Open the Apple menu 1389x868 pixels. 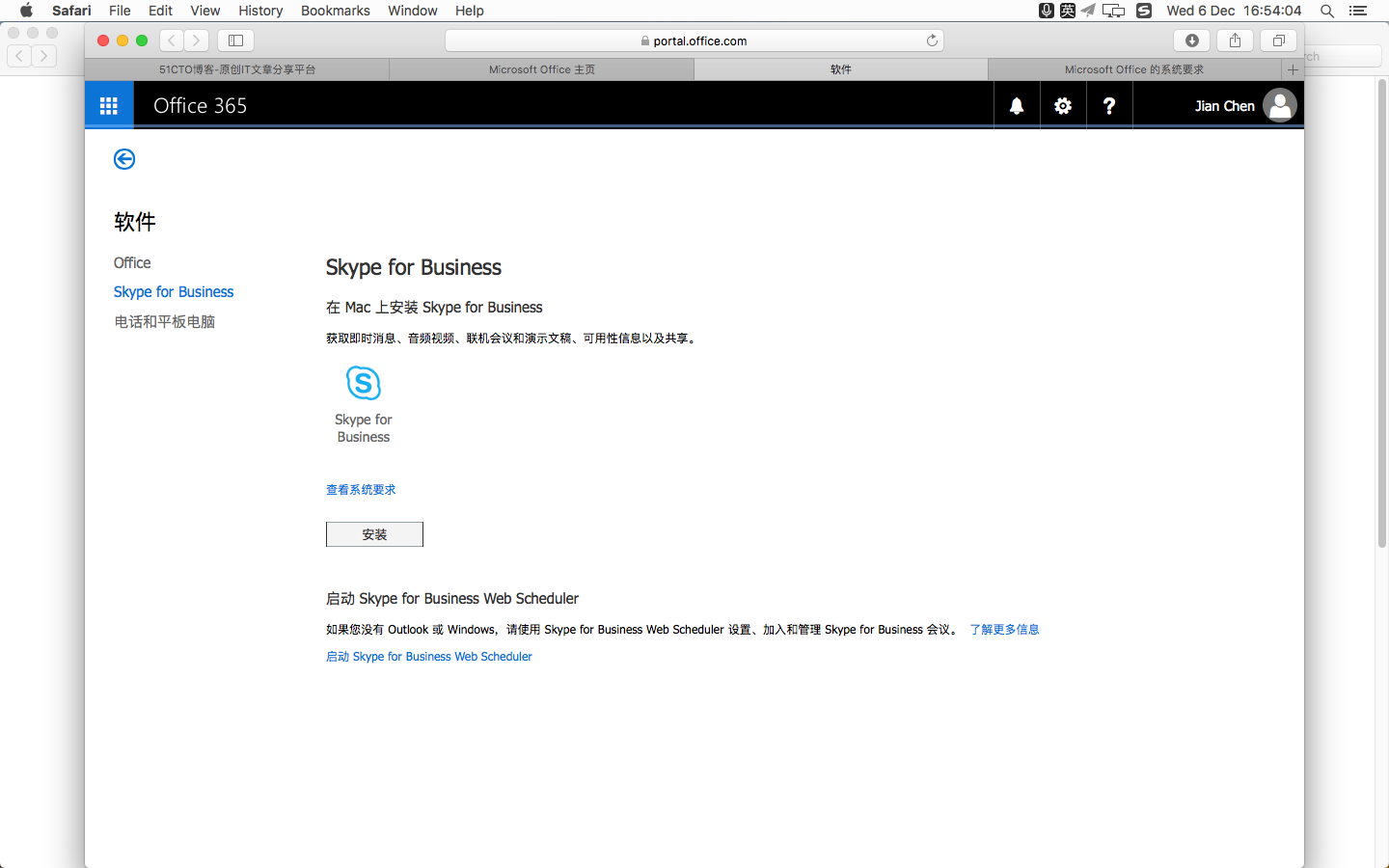coord(26,11)
